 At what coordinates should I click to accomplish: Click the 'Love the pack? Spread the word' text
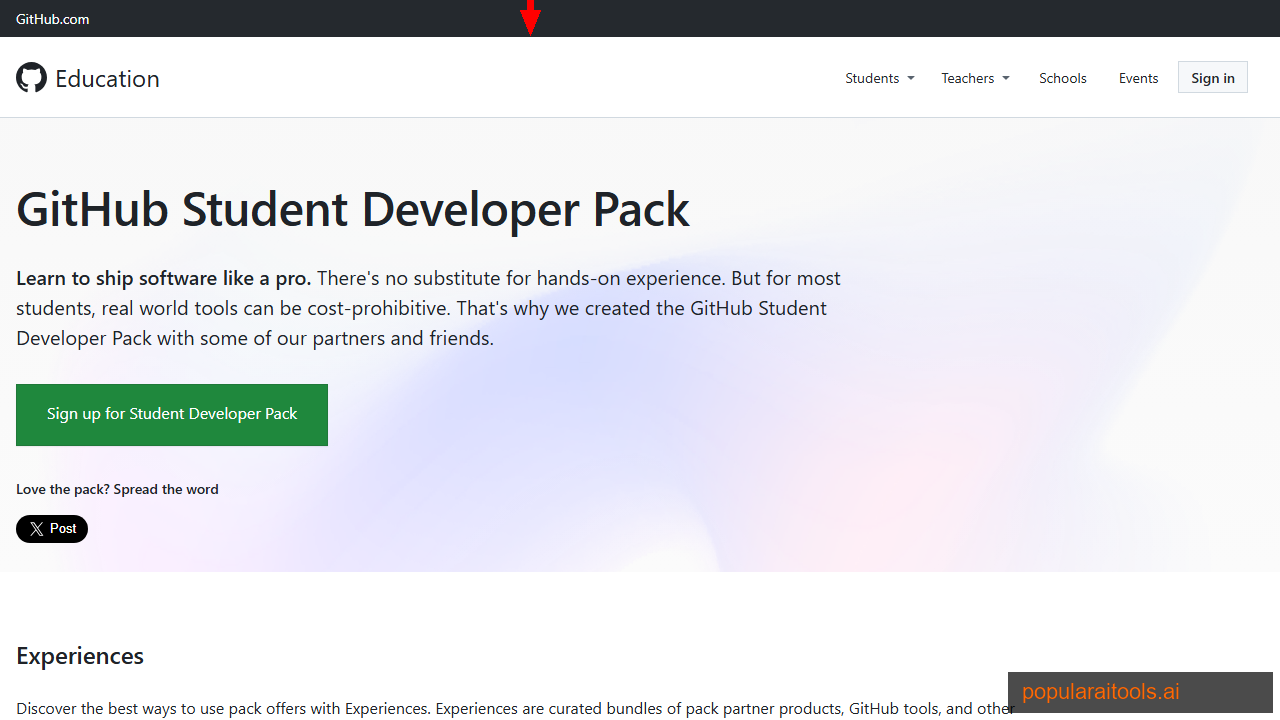coord(117,489)
